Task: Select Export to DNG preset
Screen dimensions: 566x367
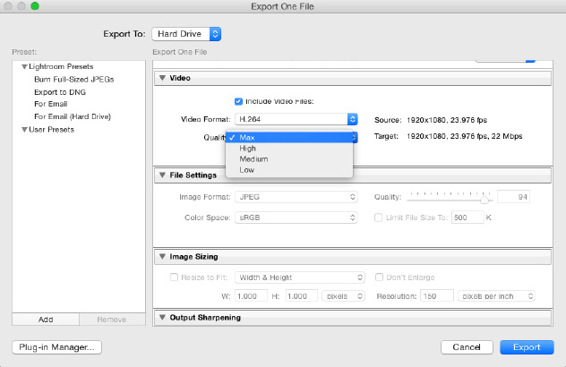Action: click(60, 92)
